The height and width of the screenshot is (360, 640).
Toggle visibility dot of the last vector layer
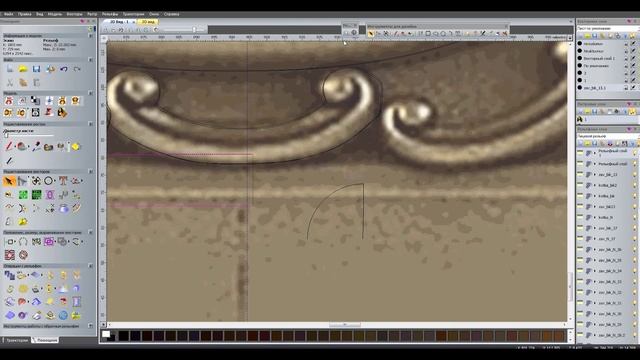tap(580, 88)
